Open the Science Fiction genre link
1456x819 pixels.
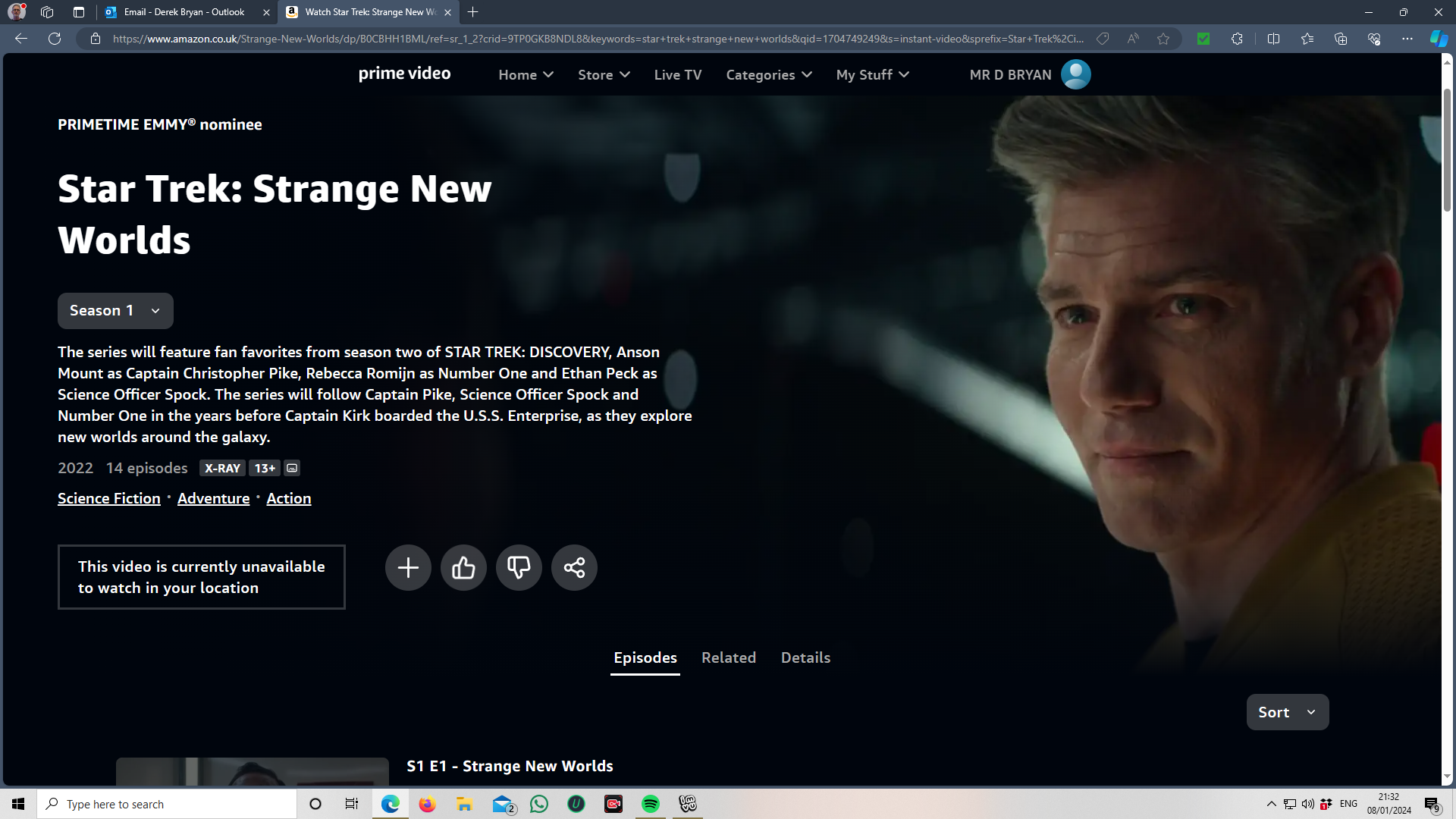coord(109,498)
